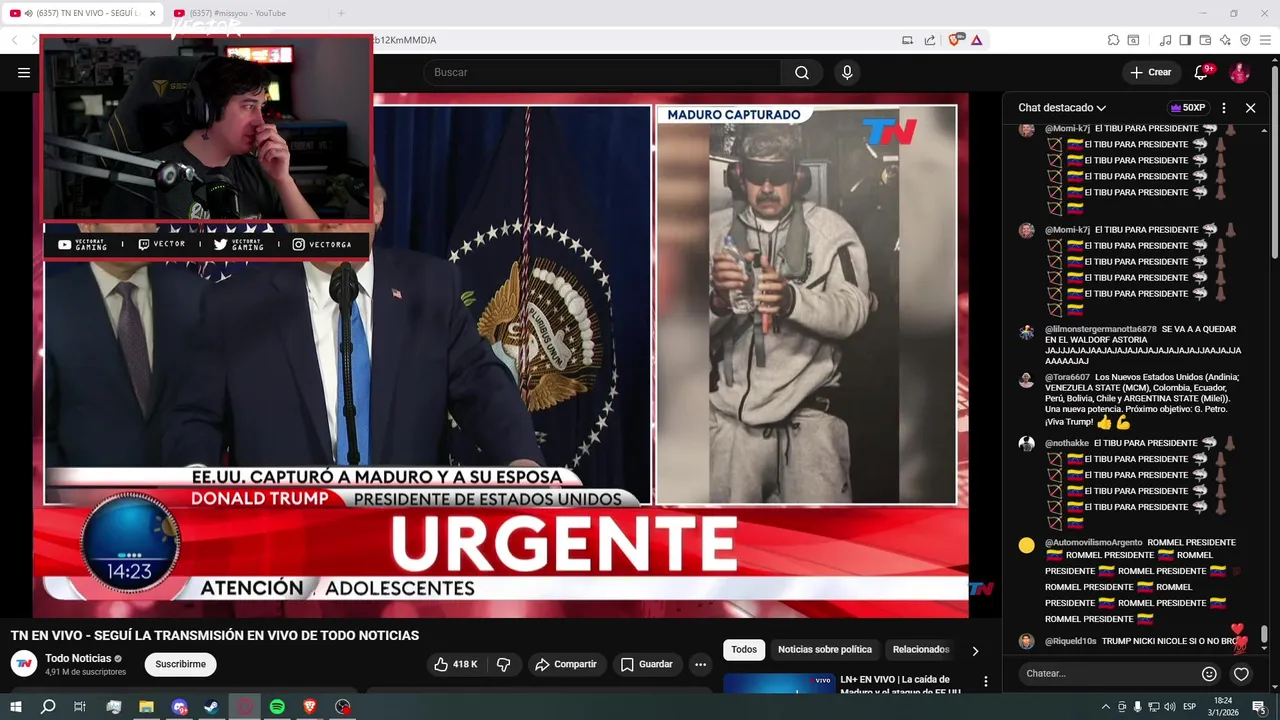Open the Todo Noticias channel link
The height and width of the screenshot is (720, 1280).
point(78,658)
